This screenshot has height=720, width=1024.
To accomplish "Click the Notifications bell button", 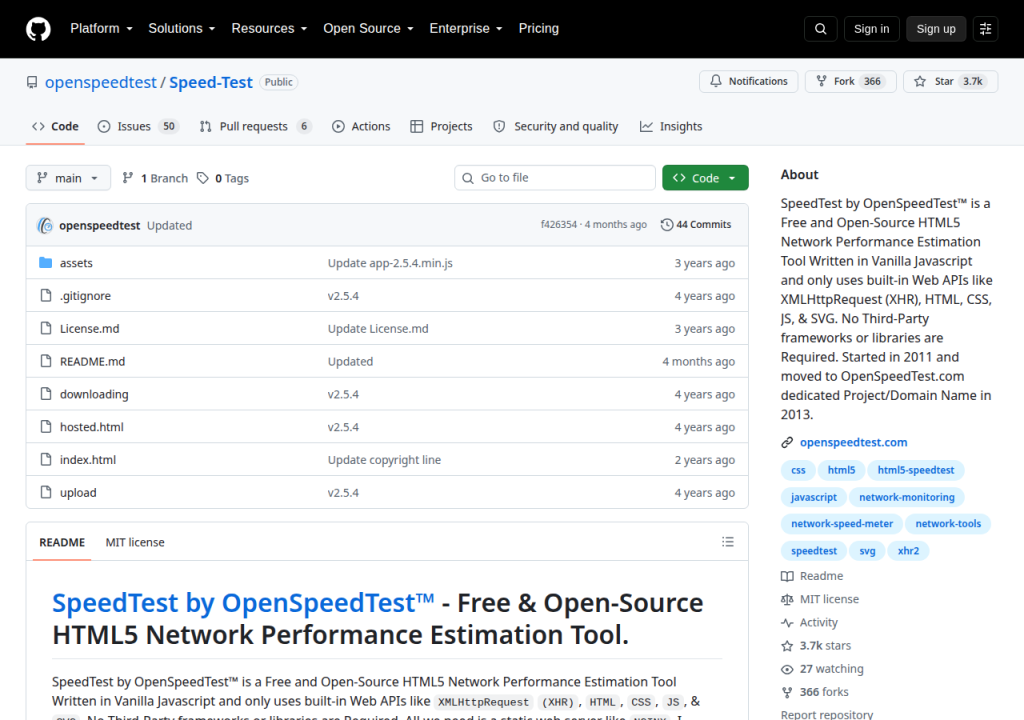I will click(748, 81).
